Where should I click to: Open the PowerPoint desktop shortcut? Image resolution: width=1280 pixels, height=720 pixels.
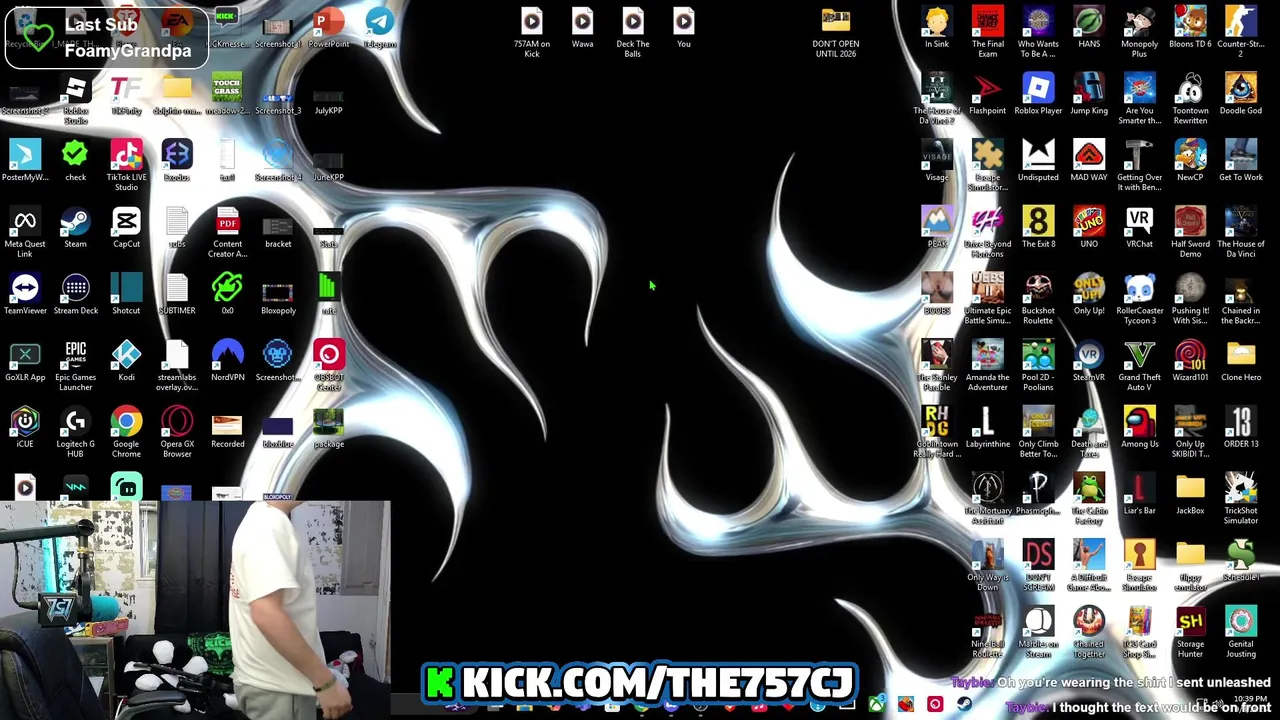(x=328, y=28)
